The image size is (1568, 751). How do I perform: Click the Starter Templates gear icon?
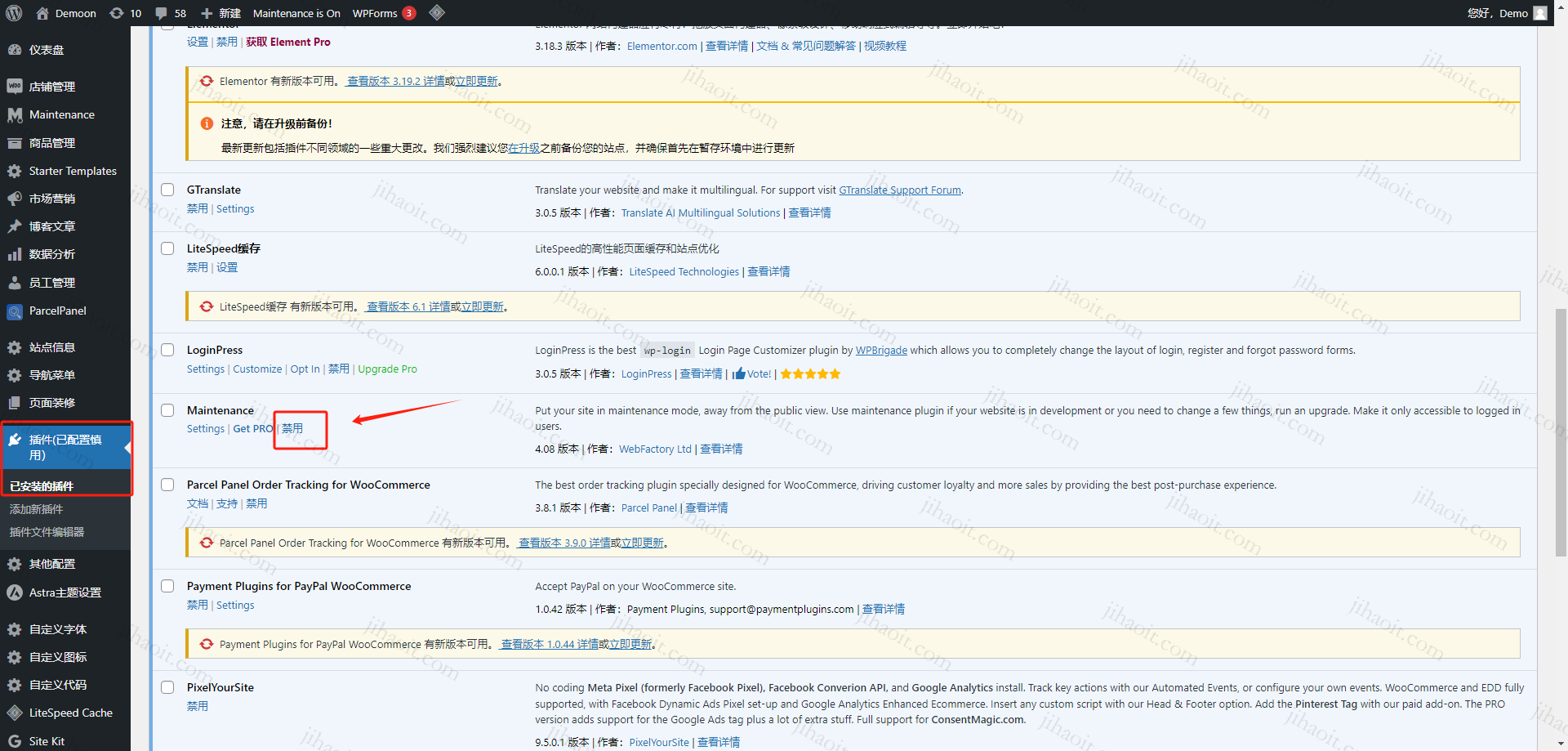click(x=15, y=171)
